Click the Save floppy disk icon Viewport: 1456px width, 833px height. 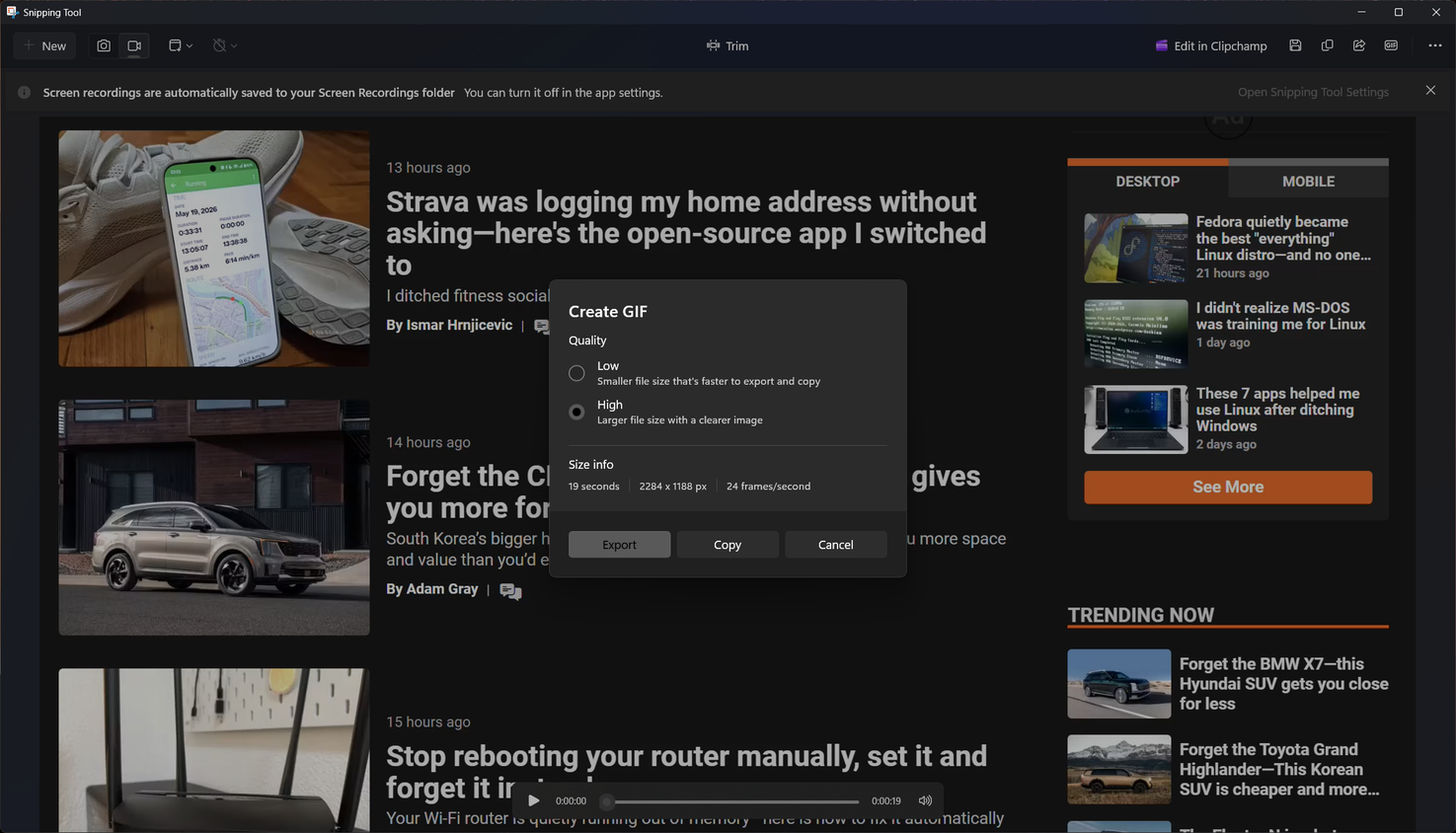(x=1295, y=45)
